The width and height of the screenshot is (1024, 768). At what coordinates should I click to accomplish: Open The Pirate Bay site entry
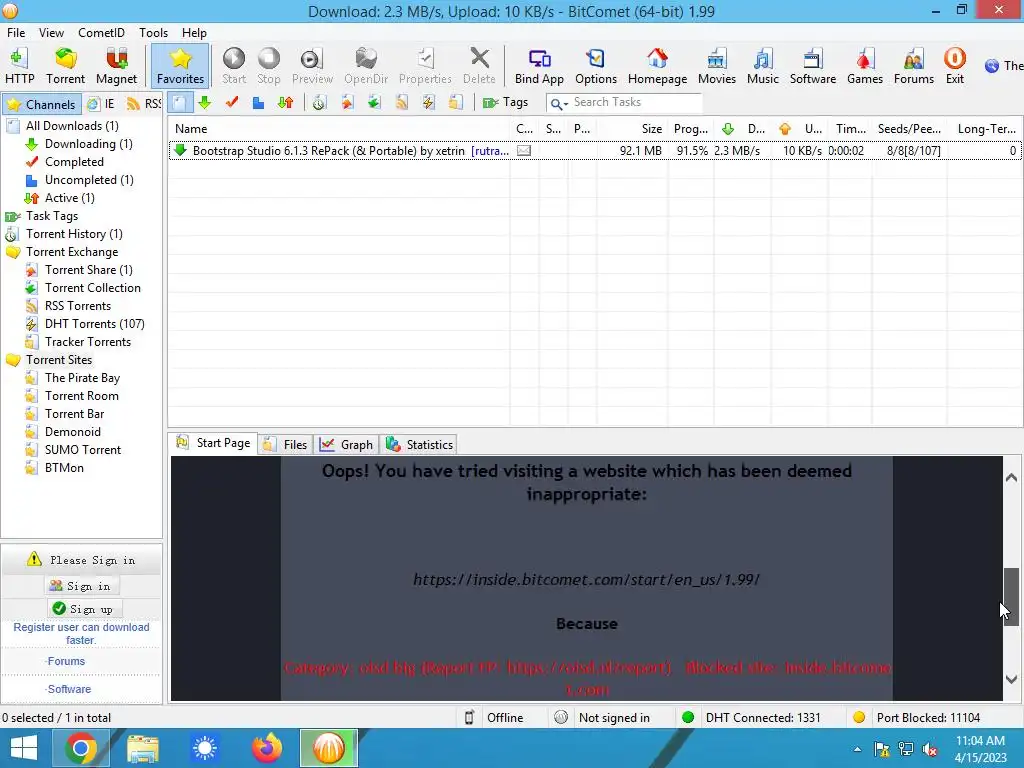pos(82,378)
